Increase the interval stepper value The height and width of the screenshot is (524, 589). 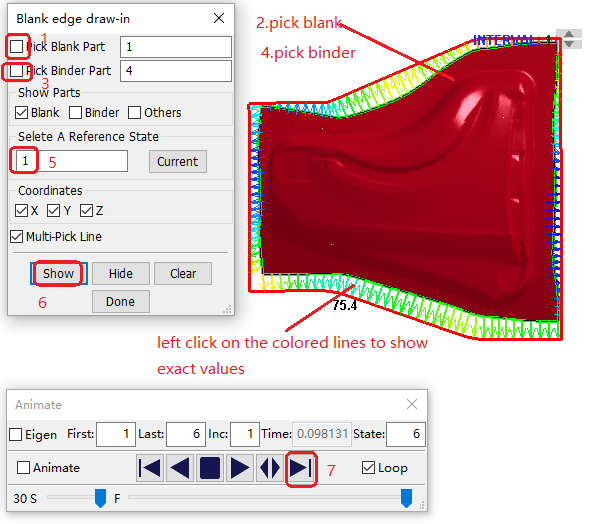569,34
